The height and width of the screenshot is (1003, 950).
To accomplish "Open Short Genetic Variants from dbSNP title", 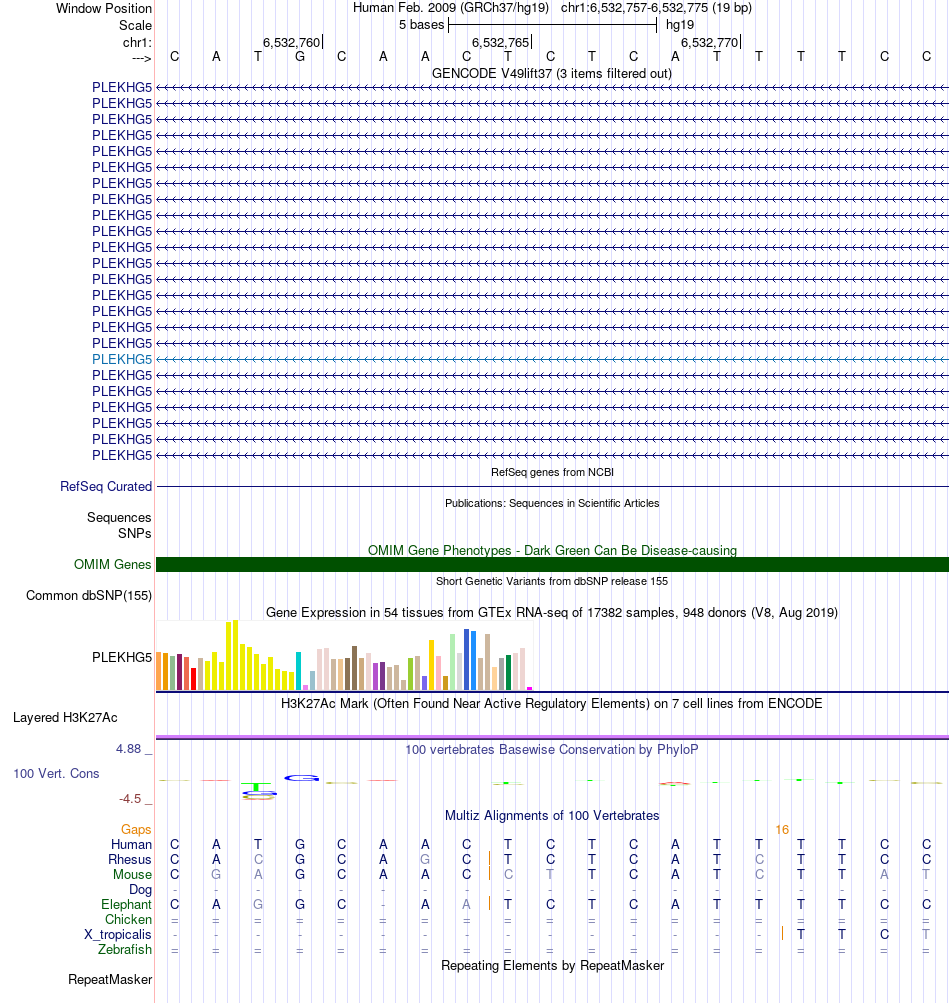I will (x=551, y=581).
